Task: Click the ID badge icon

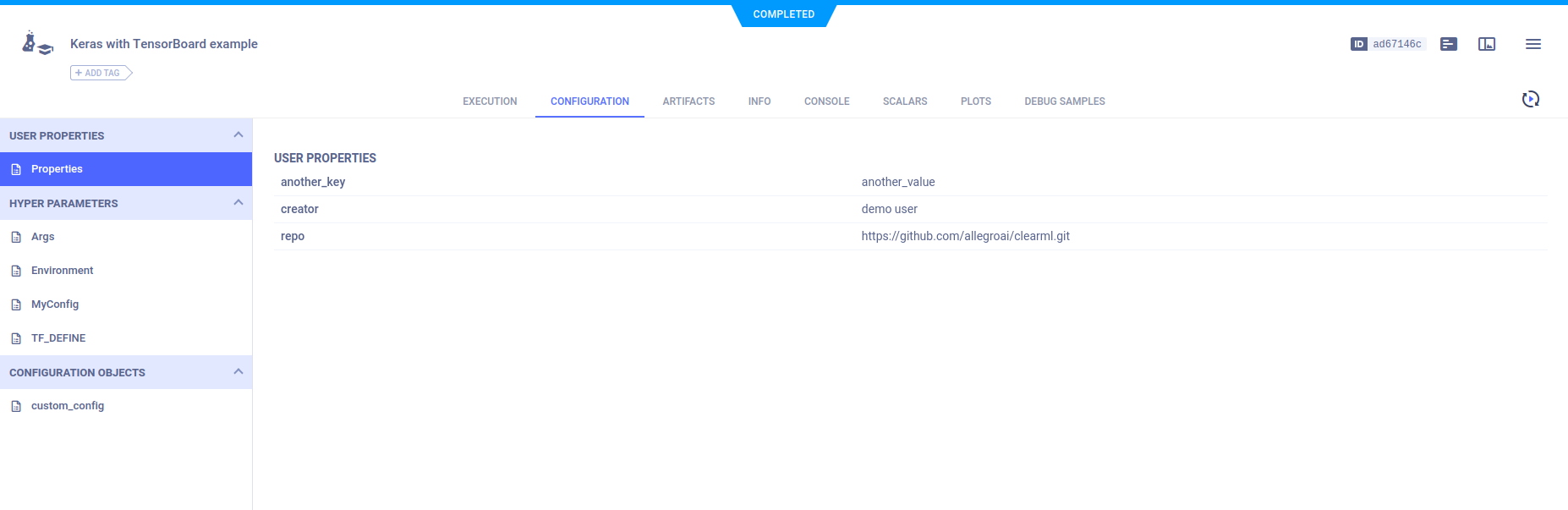Action: click(x=1358, y=44)
